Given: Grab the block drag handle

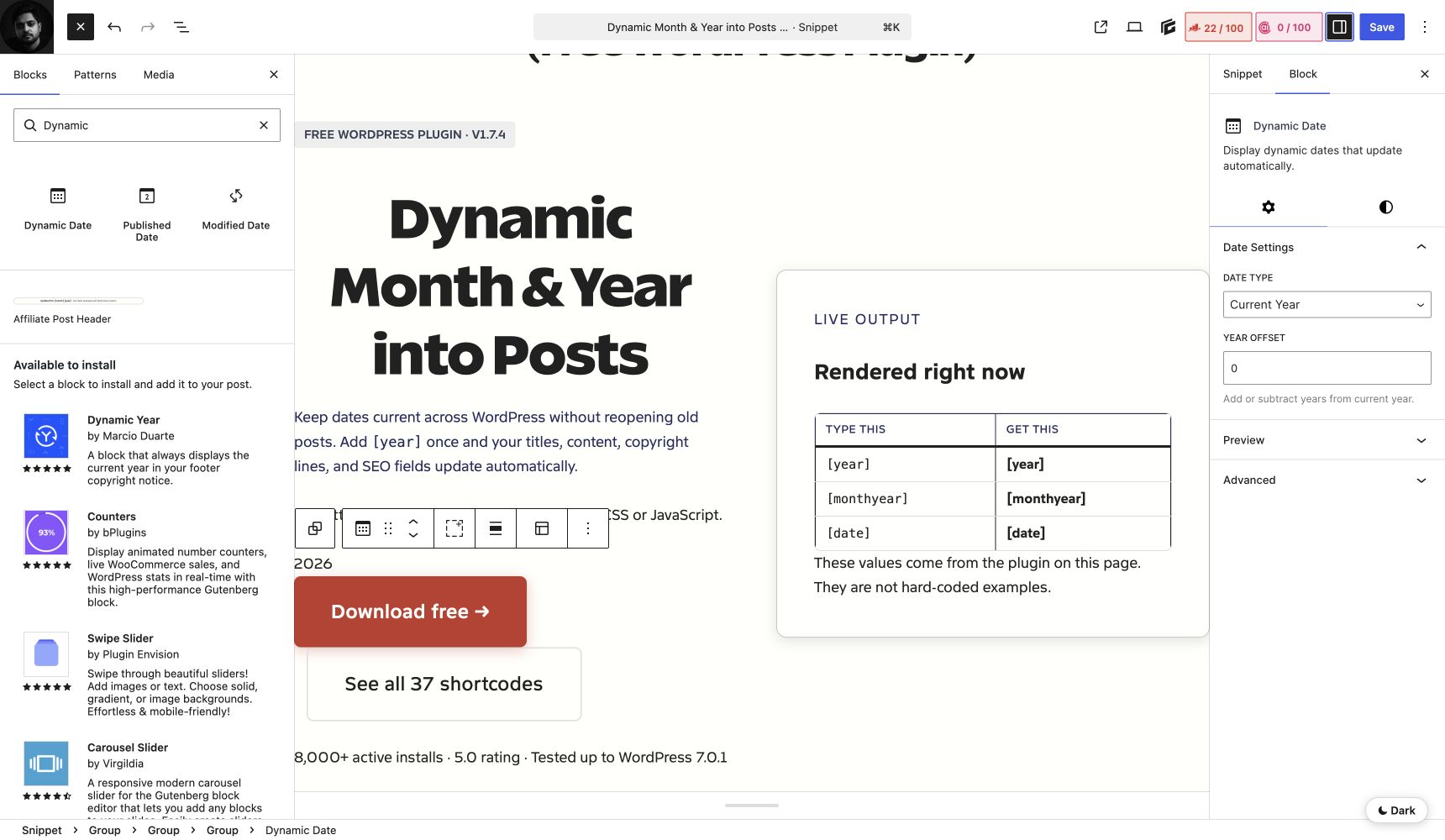Looking at the screenshot, I should [388, 528].
